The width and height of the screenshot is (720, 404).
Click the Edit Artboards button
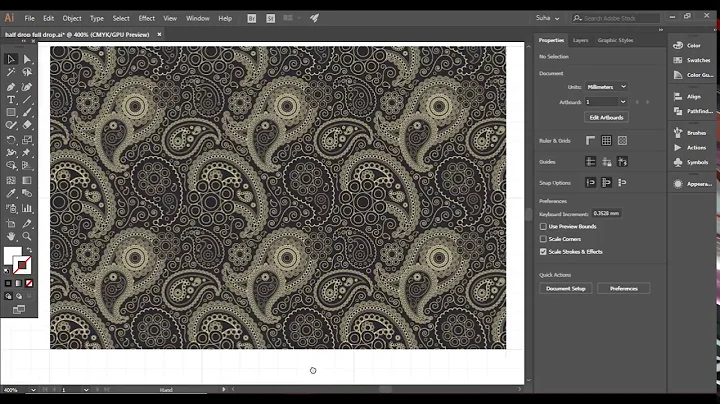(x=607, y=117)
